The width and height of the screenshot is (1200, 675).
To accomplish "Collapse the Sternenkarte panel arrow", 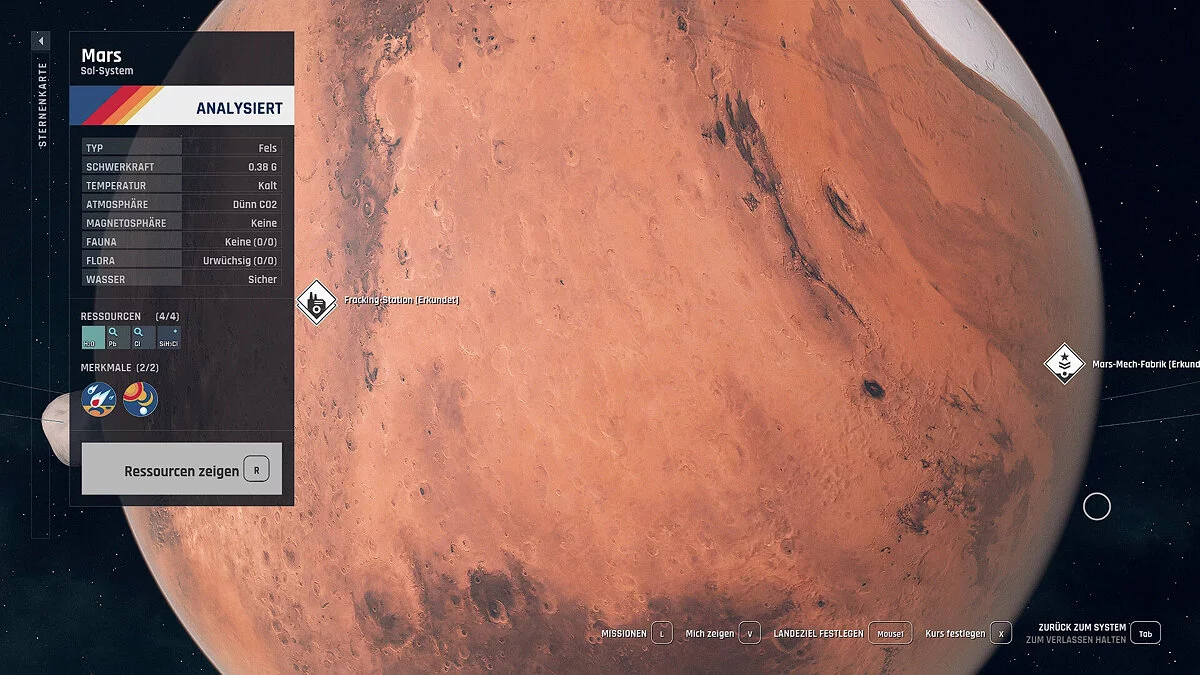I will (x=40, y=41).
